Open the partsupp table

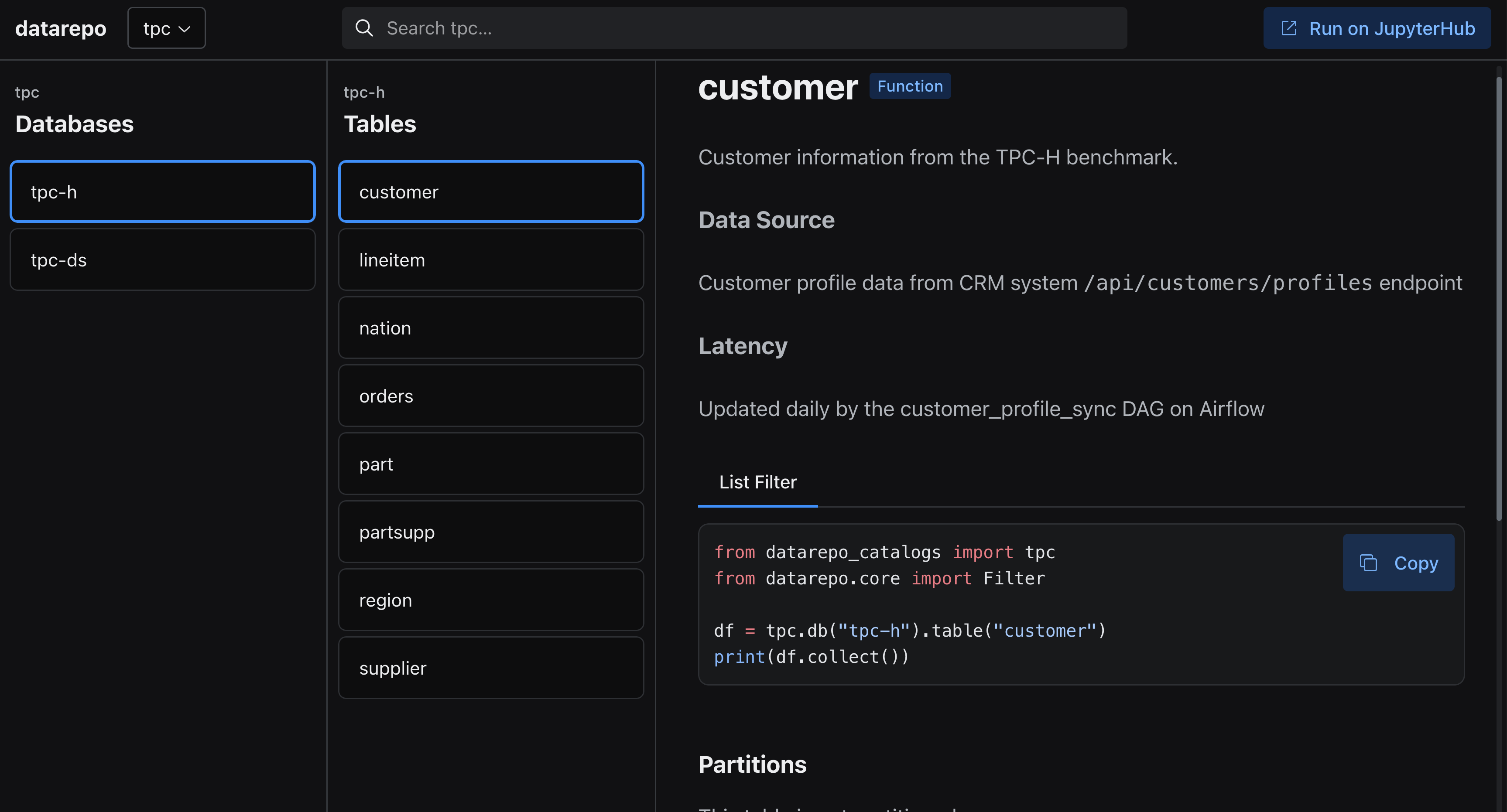pos(491,532)
